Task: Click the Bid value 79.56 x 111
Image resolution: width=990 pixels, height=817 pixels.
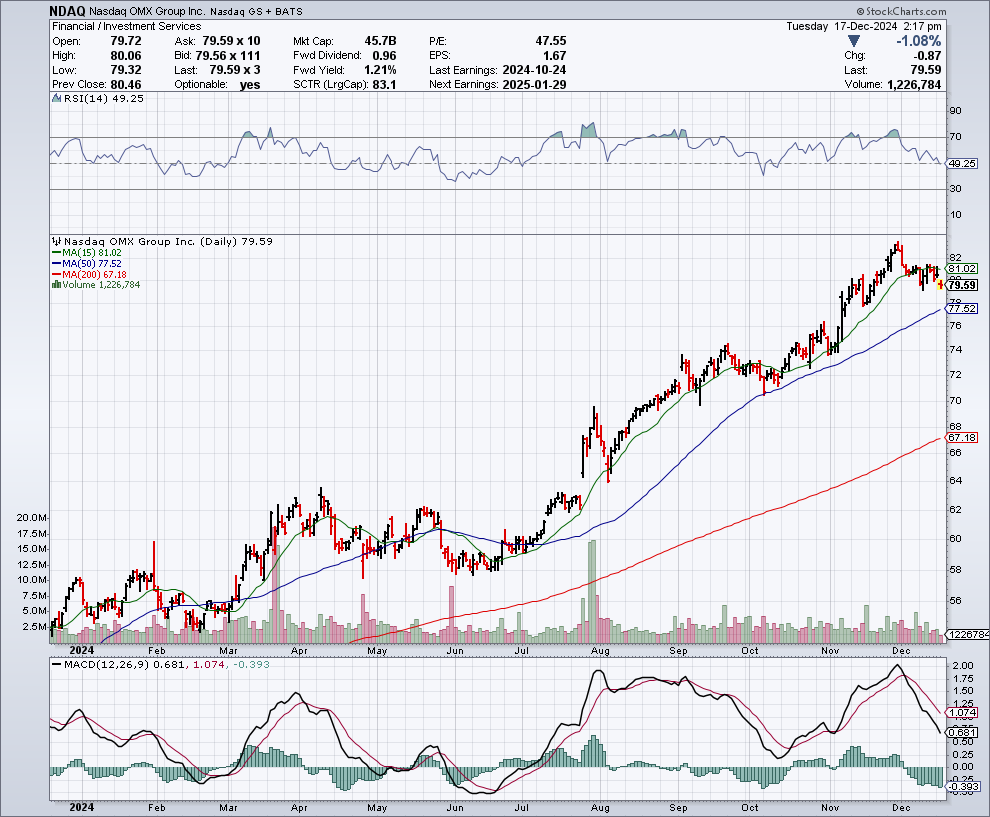Action: coord(227,56)
